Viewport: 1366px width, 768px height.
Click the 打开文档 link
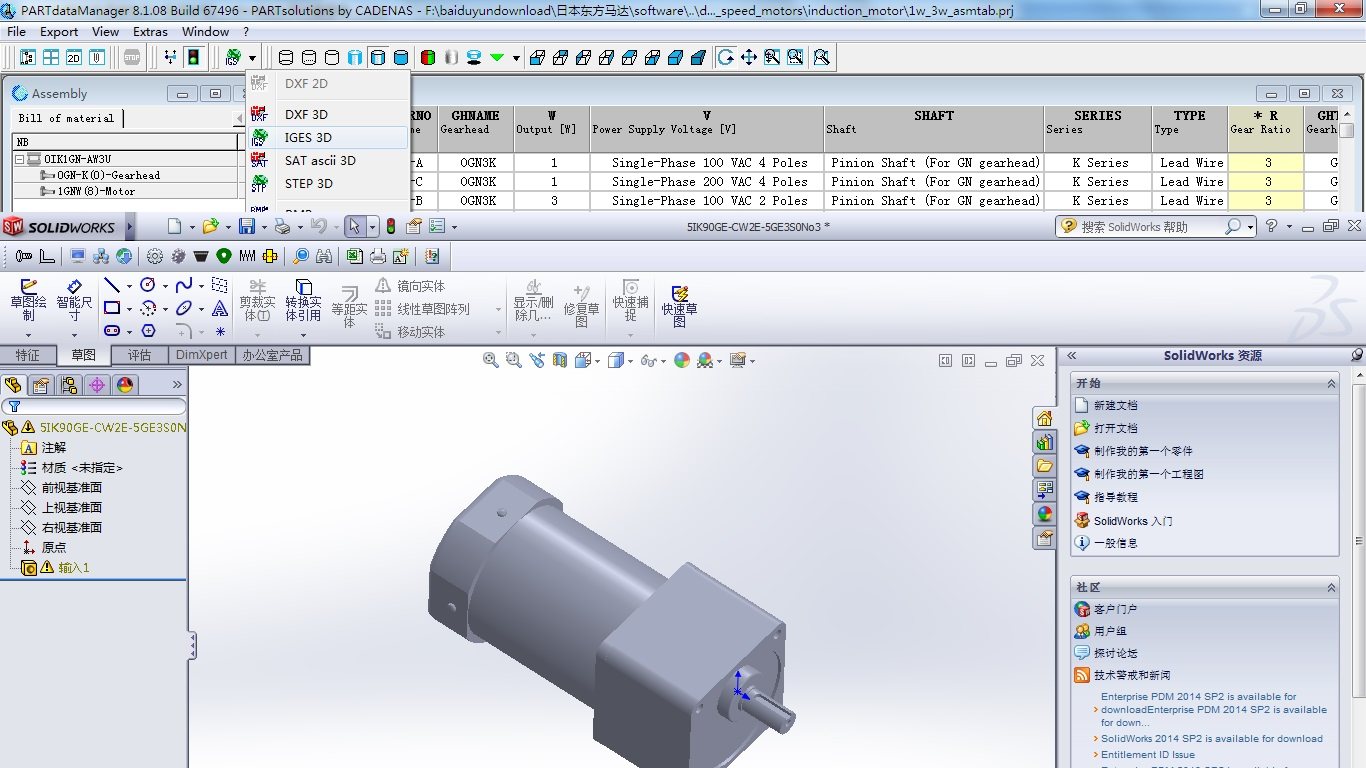(x=1115, y=428)
